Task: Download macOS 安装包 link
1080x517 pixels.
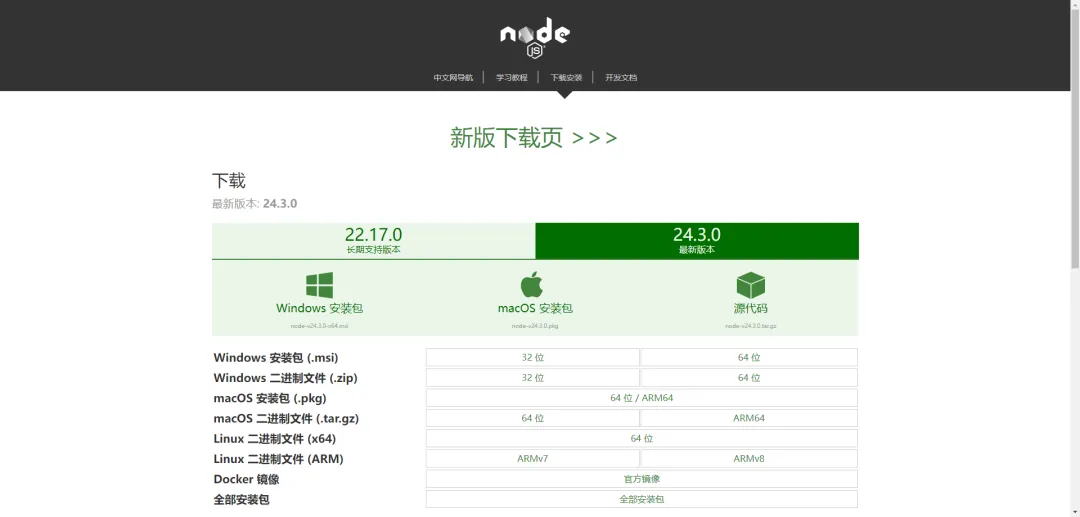Action: (x=535, y=308)
